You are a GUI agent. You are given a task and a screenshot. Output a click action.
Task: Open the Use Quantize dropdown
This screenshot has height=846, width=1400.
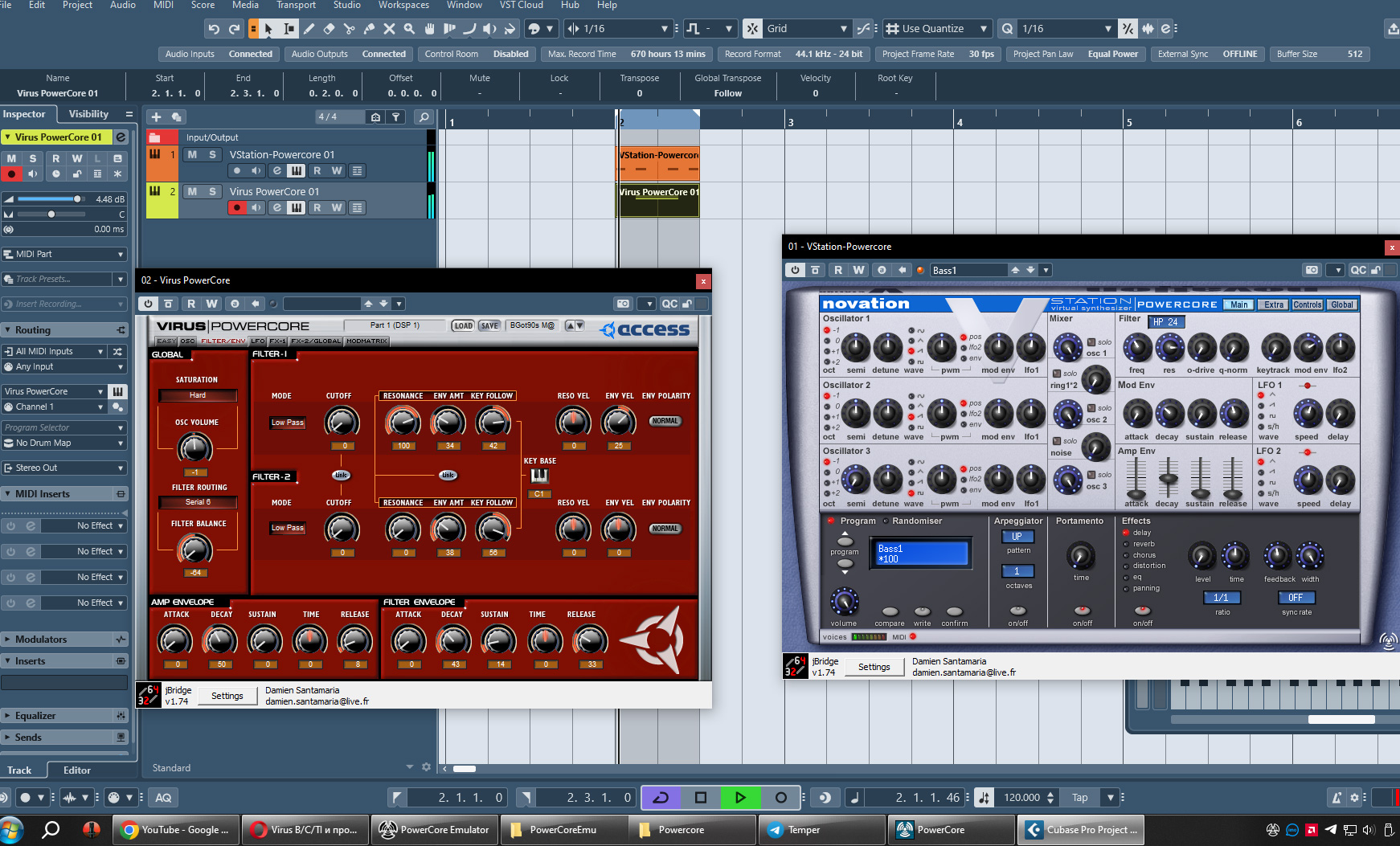point(938,29)
